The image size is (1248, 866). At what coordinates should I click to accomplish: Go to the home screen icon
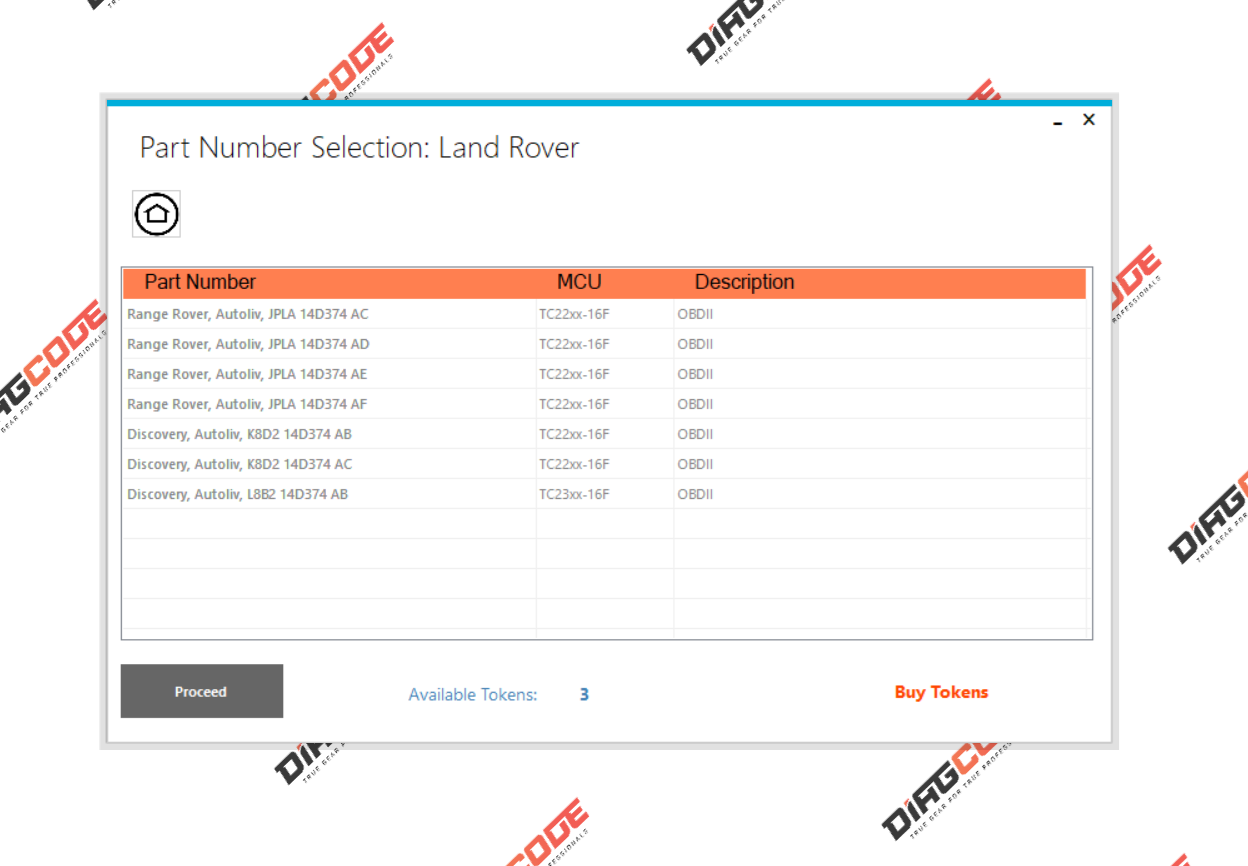tap(156, 213)
